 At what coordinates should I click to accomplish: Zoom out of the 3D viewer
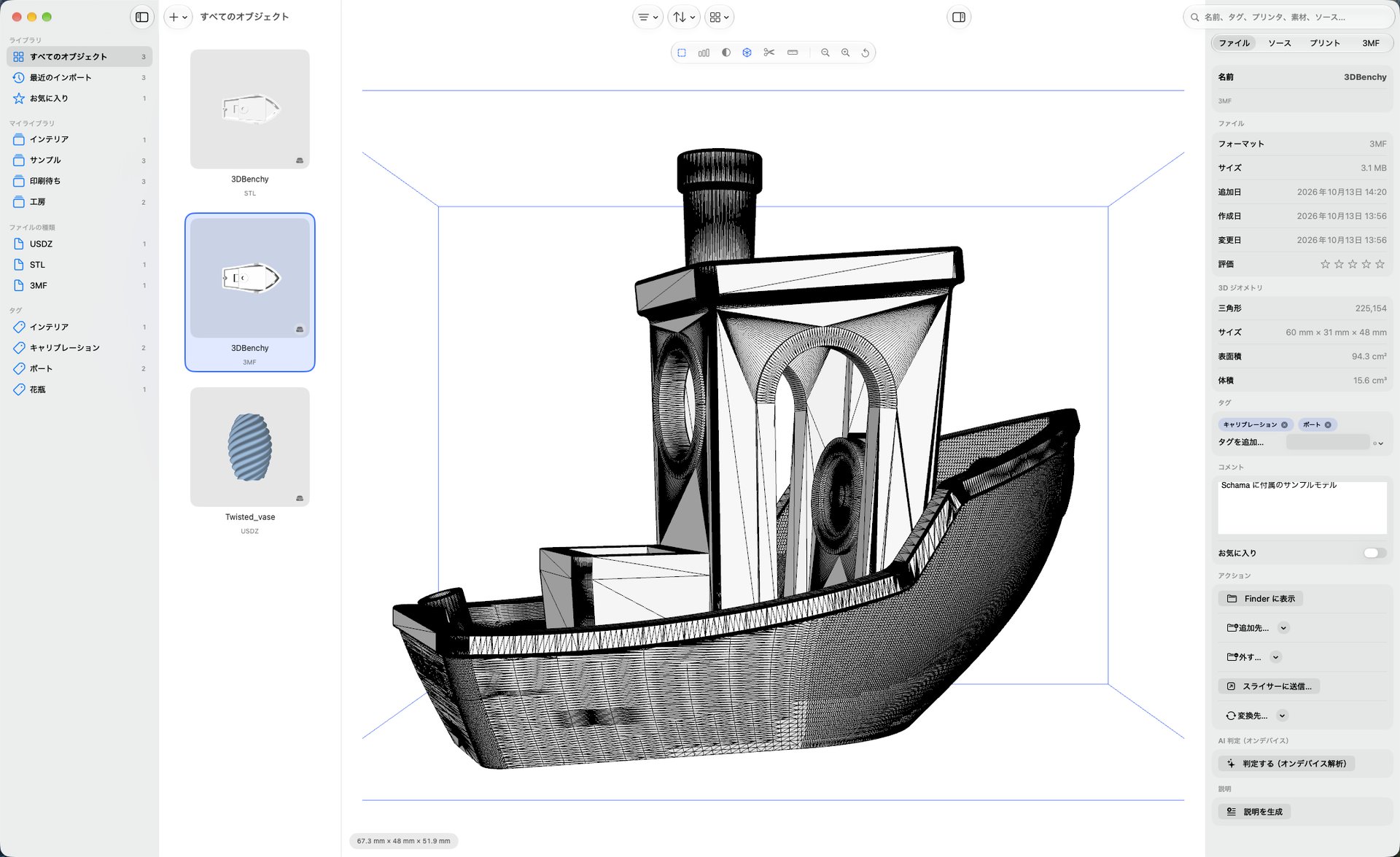[825, 53]
